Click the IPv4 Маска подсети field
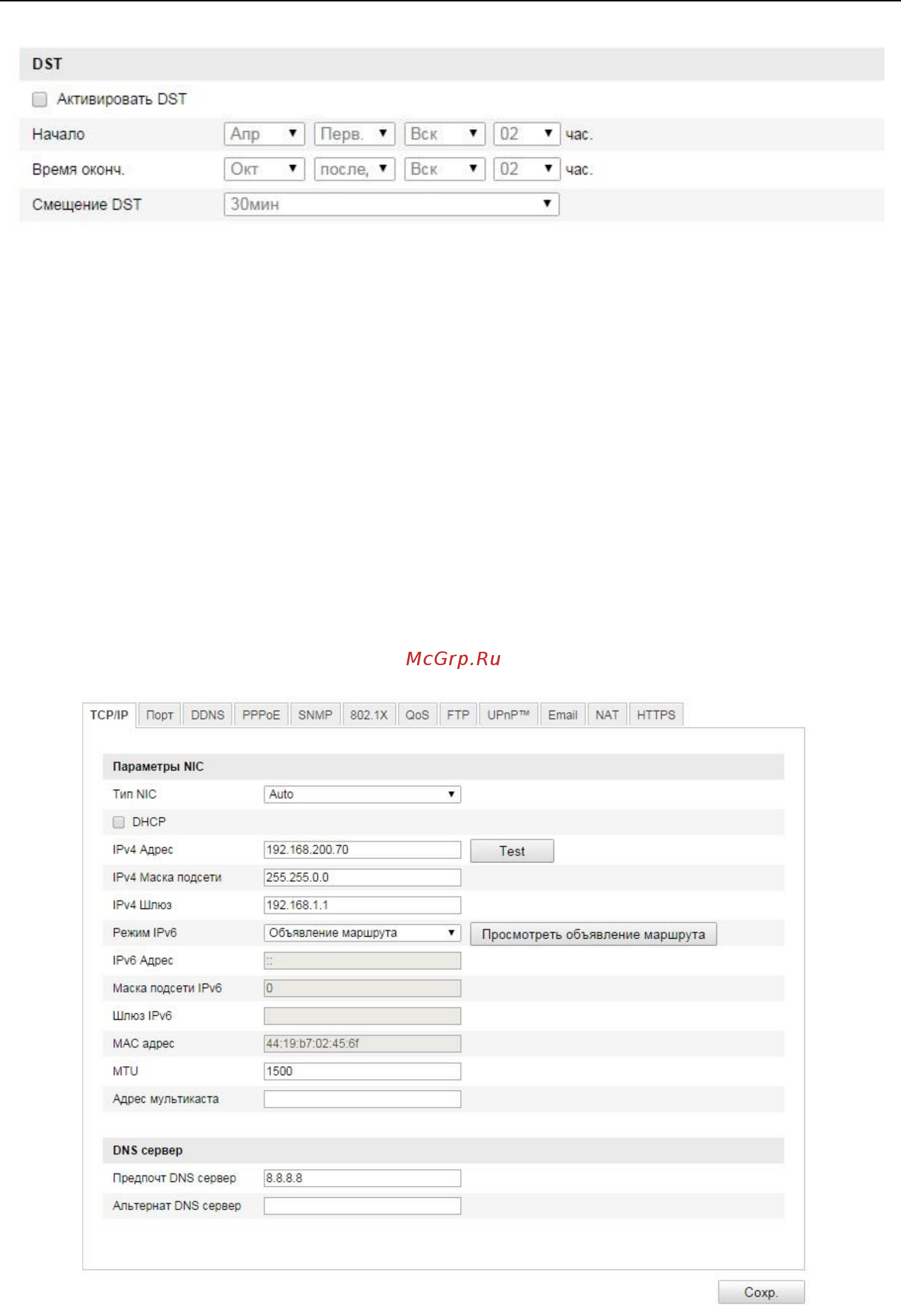The image size is (901, 1316). [x=362, y=878]
